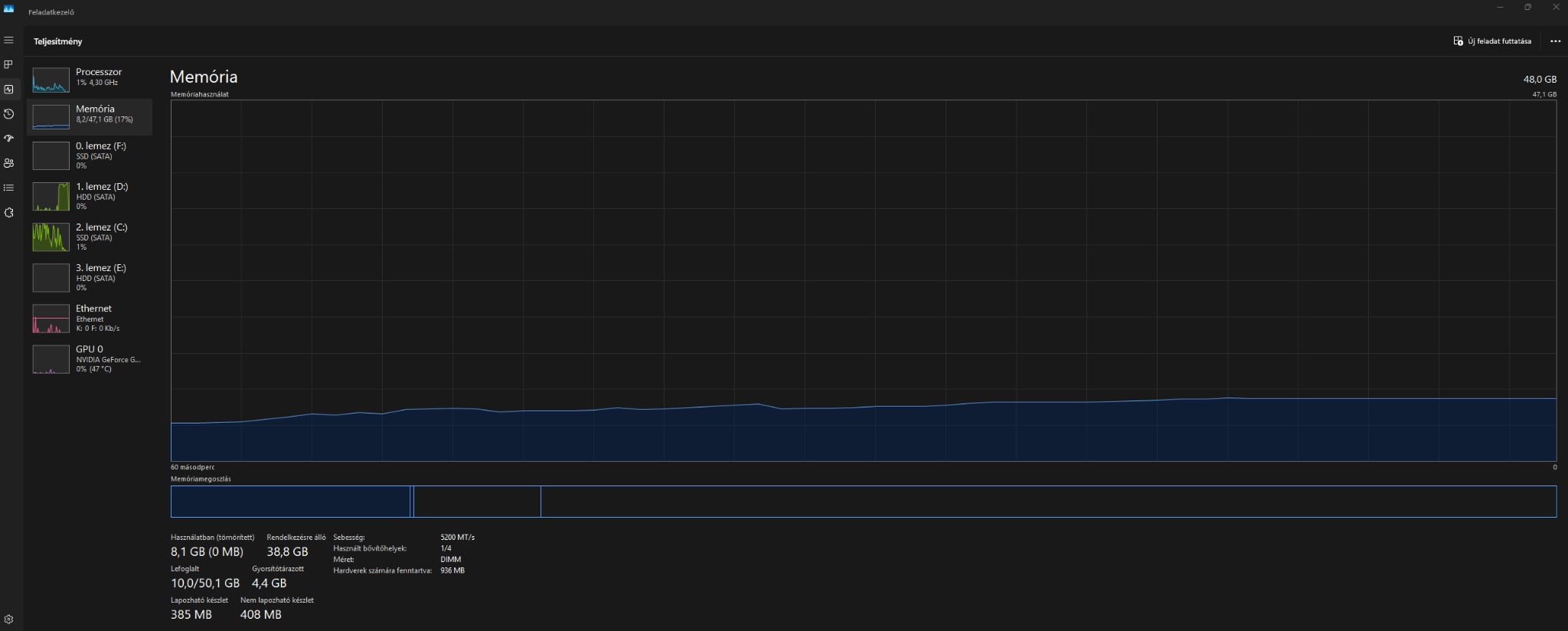Click the DIMM form factor value

(451, 560)
